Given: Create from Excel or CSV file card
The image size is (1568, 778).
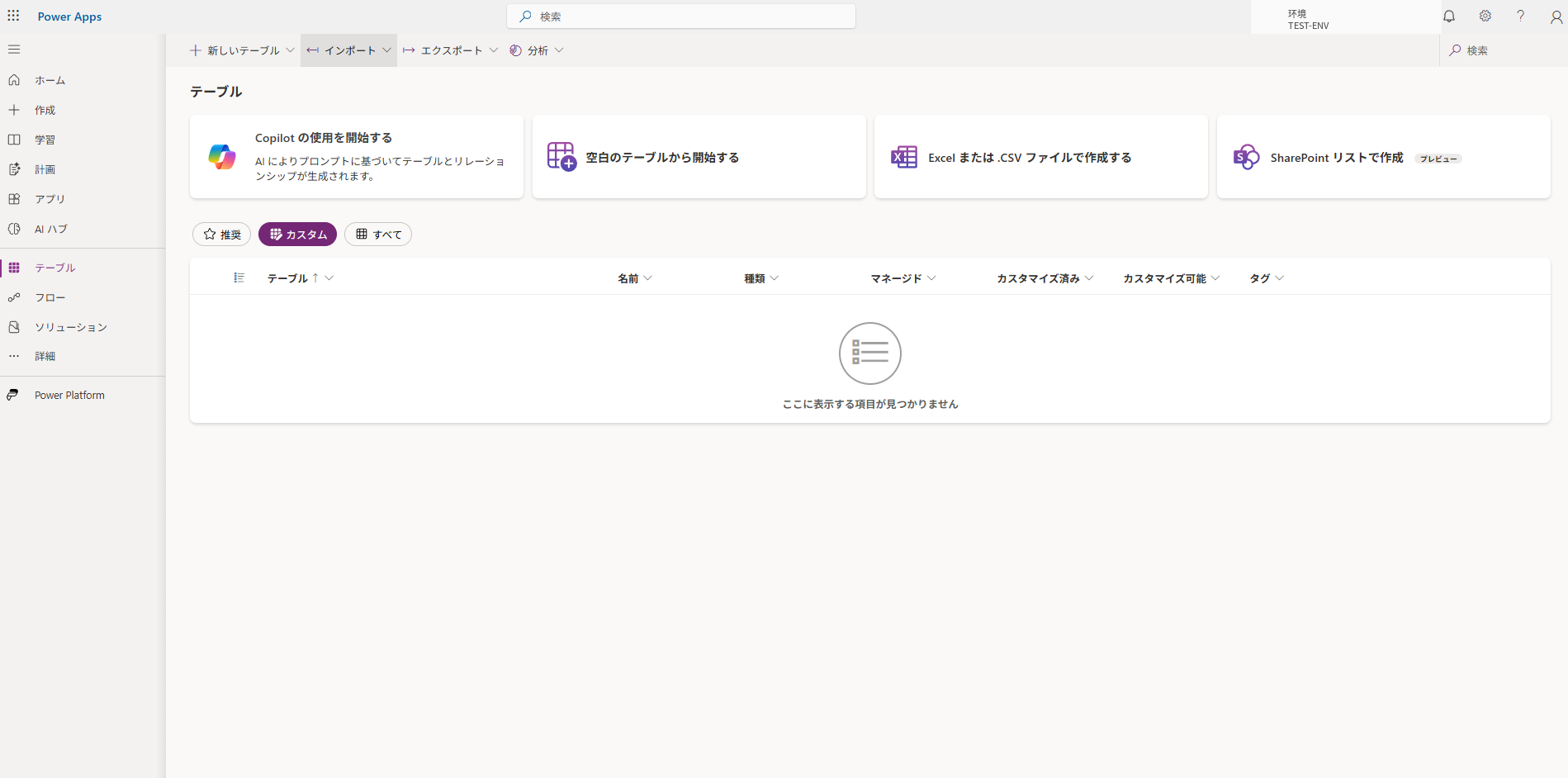Looking at the screenshot, I should (x=1041, y=157).
